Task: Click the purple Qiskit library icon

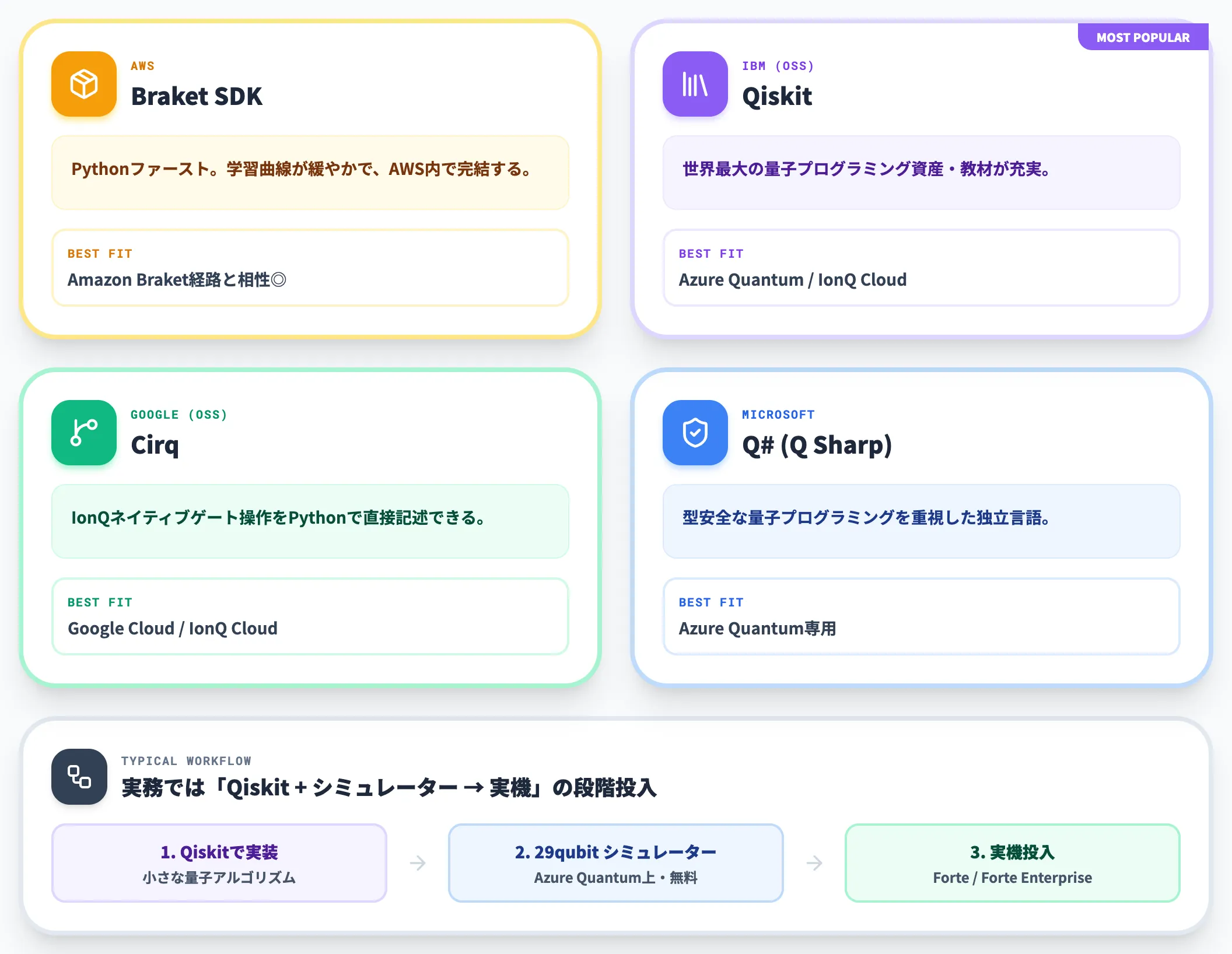Action: point(695,84)
